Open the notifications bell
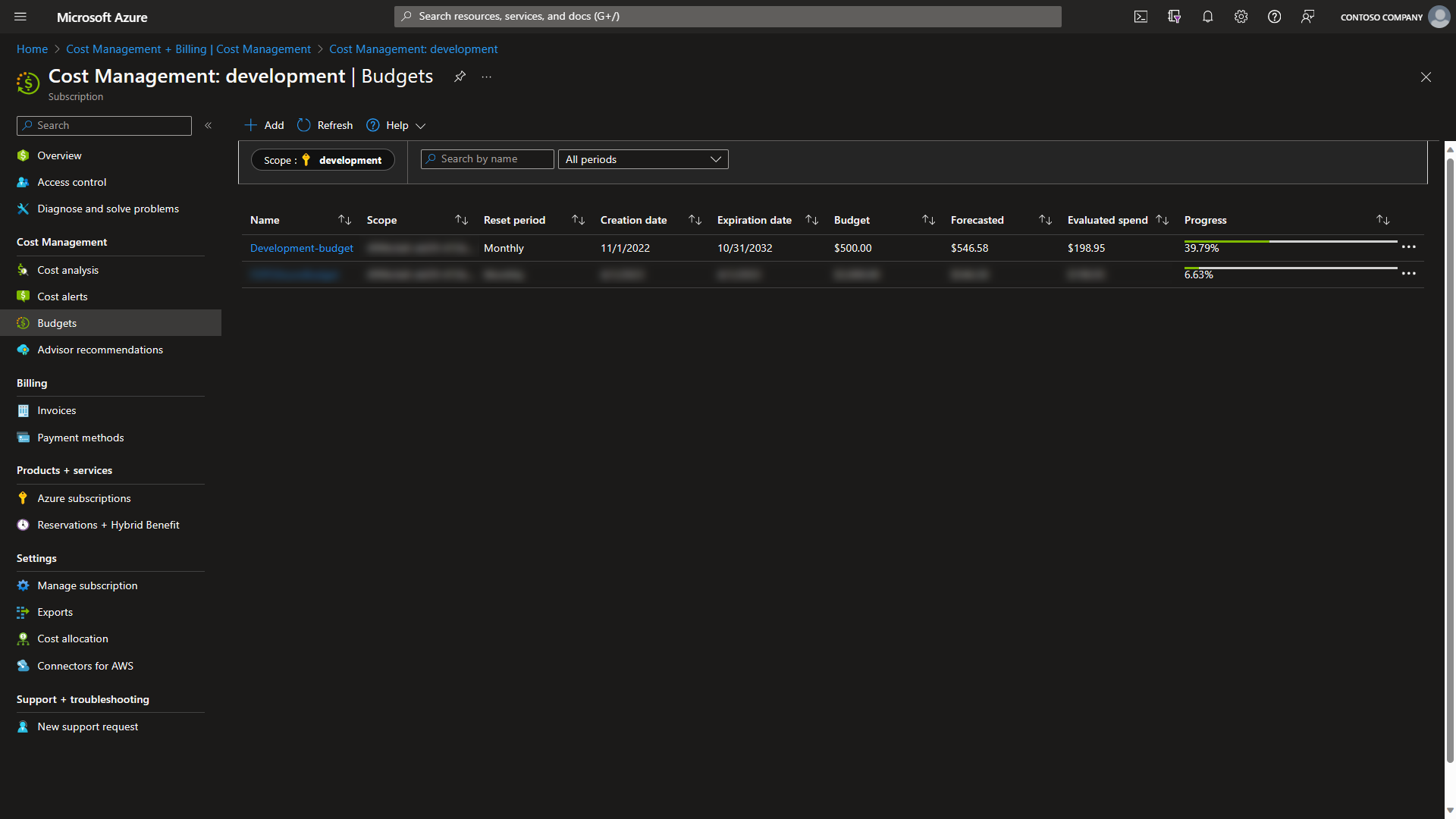Viewport: 1456px width, 819px height. (x=1207, y=17)
